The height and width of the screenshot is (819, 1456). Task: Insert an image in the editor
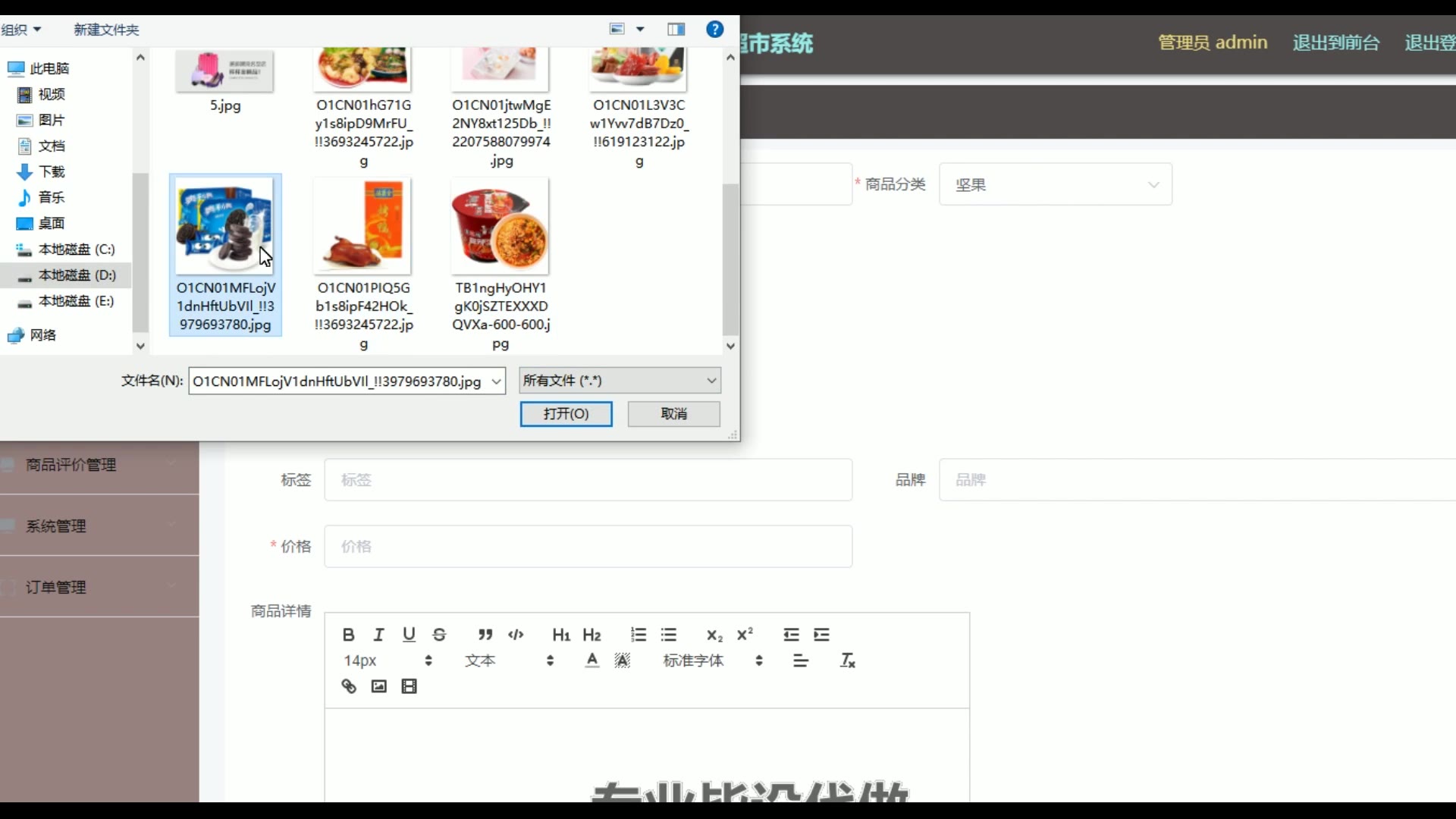(378, 686)
